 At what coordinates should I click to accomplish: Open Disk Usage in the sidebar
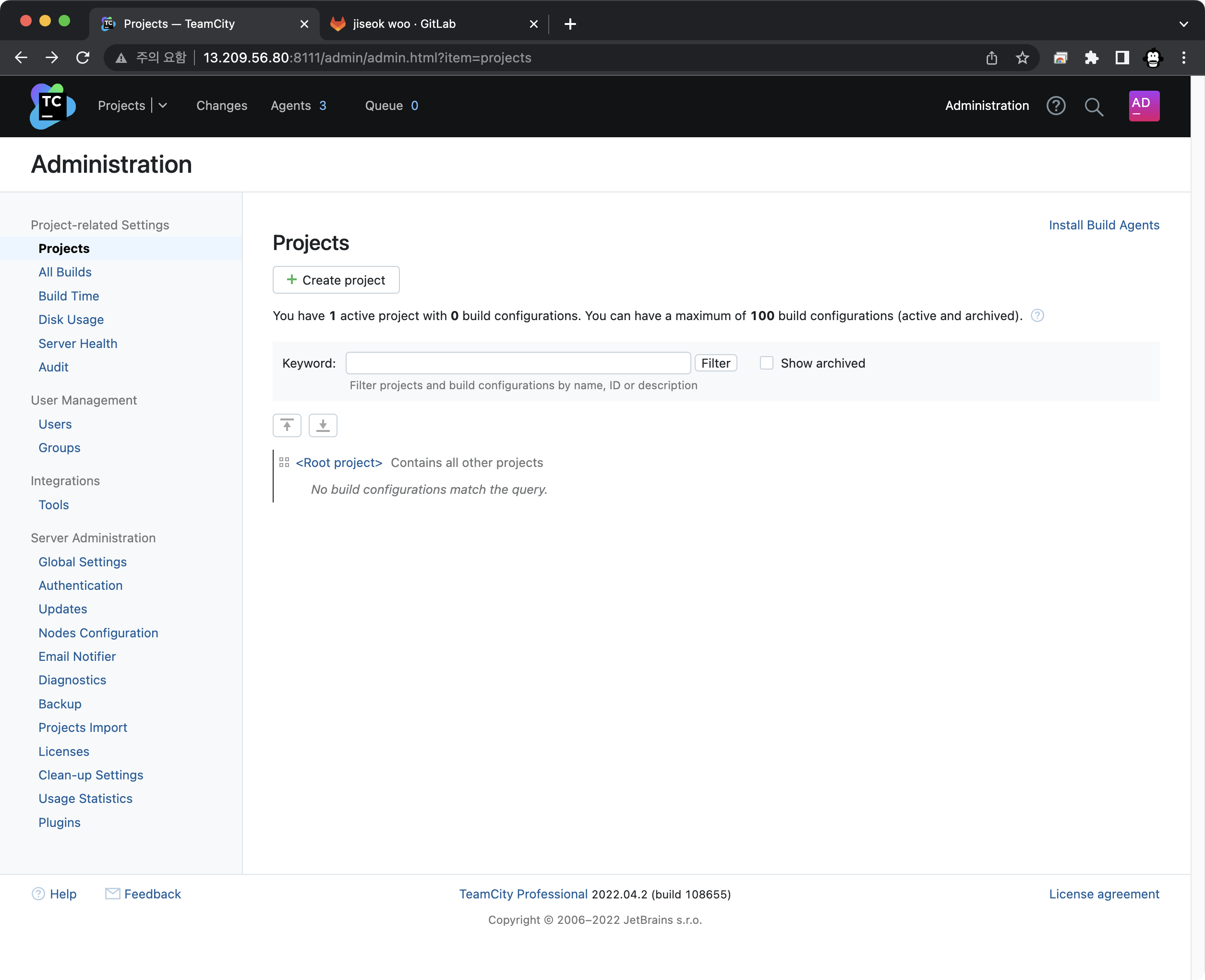(x=71, y=320)
